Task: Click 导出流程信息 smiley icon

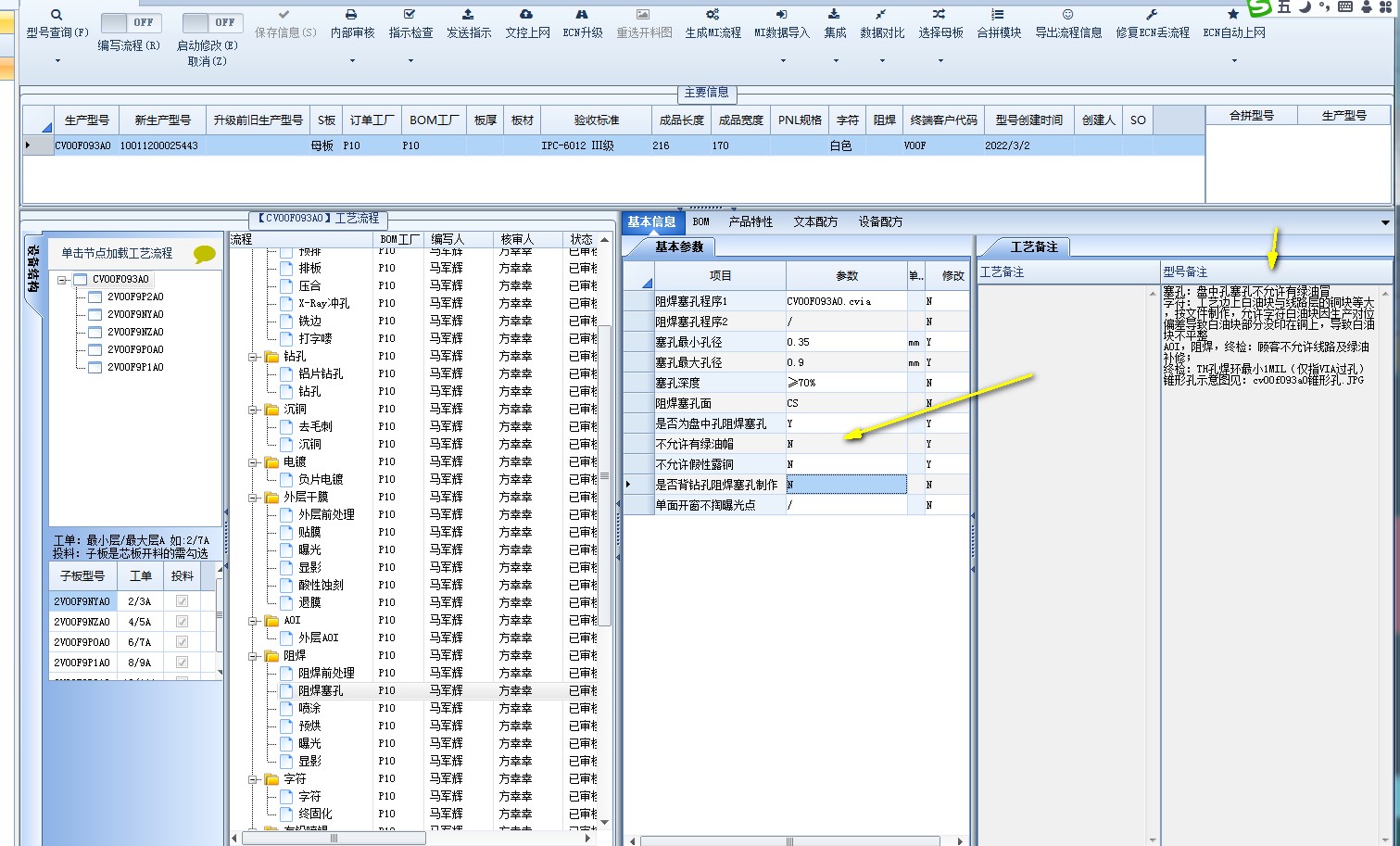Action: tap(1067, 15)
